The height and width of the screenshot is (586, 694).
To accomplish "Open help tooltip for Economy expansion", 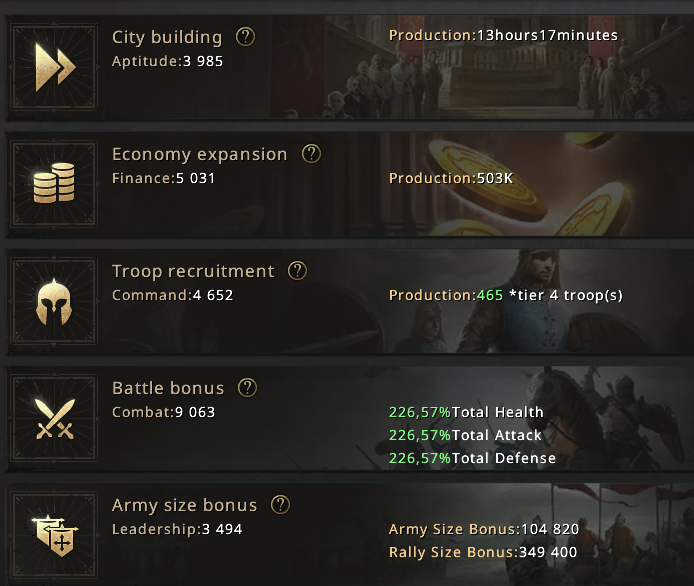I will pyautogui.click(x=311, y=154).
